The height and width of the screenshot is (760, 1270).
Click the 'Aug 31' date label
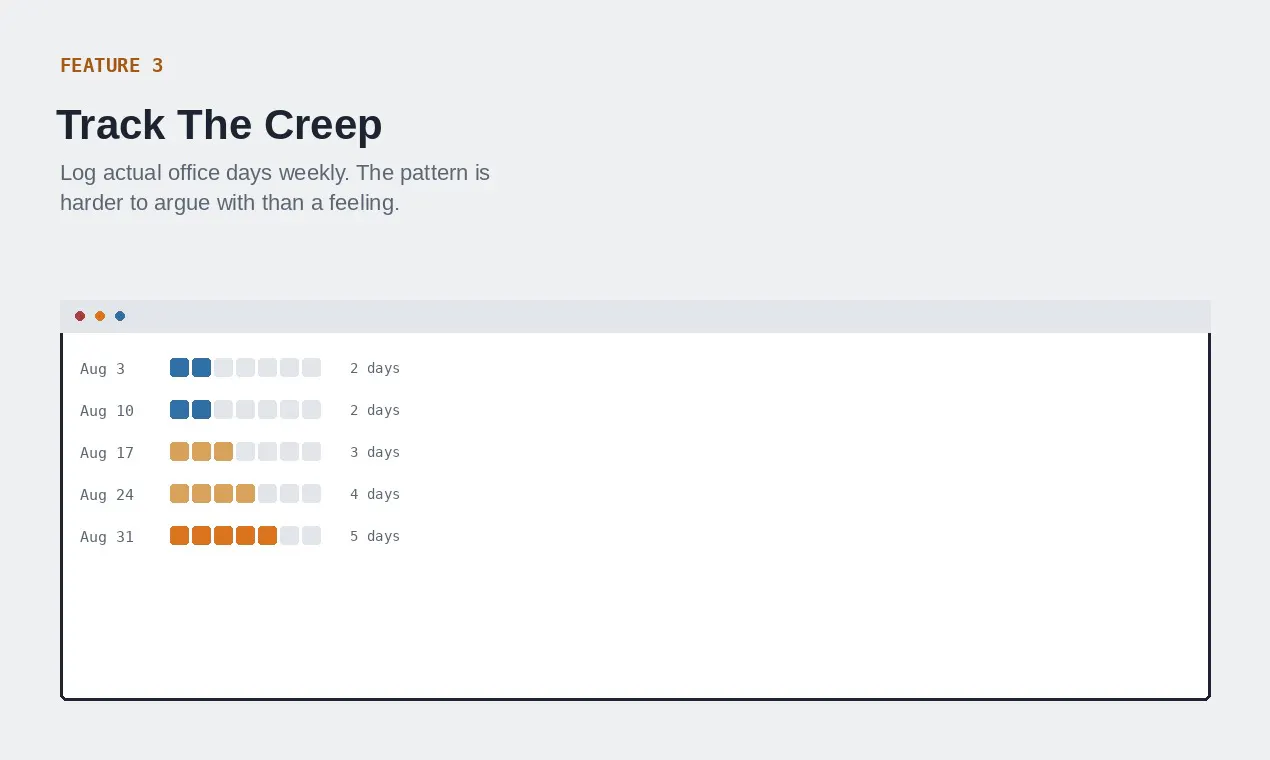point(107,537)
